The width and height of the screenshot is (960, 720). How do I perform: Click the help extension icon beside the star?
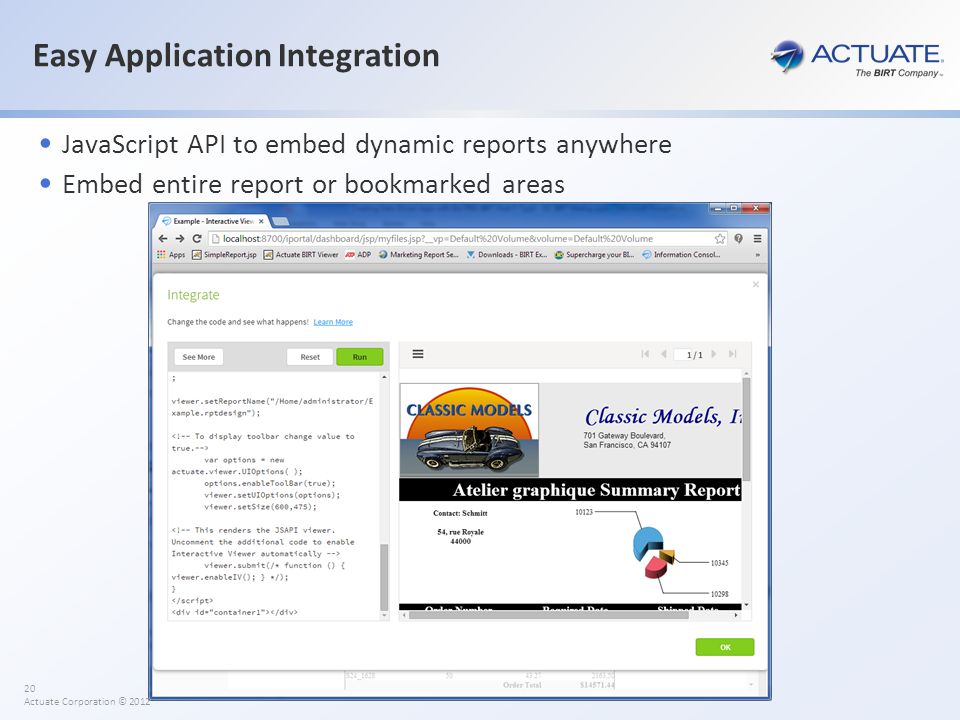(x=739, y=239)
